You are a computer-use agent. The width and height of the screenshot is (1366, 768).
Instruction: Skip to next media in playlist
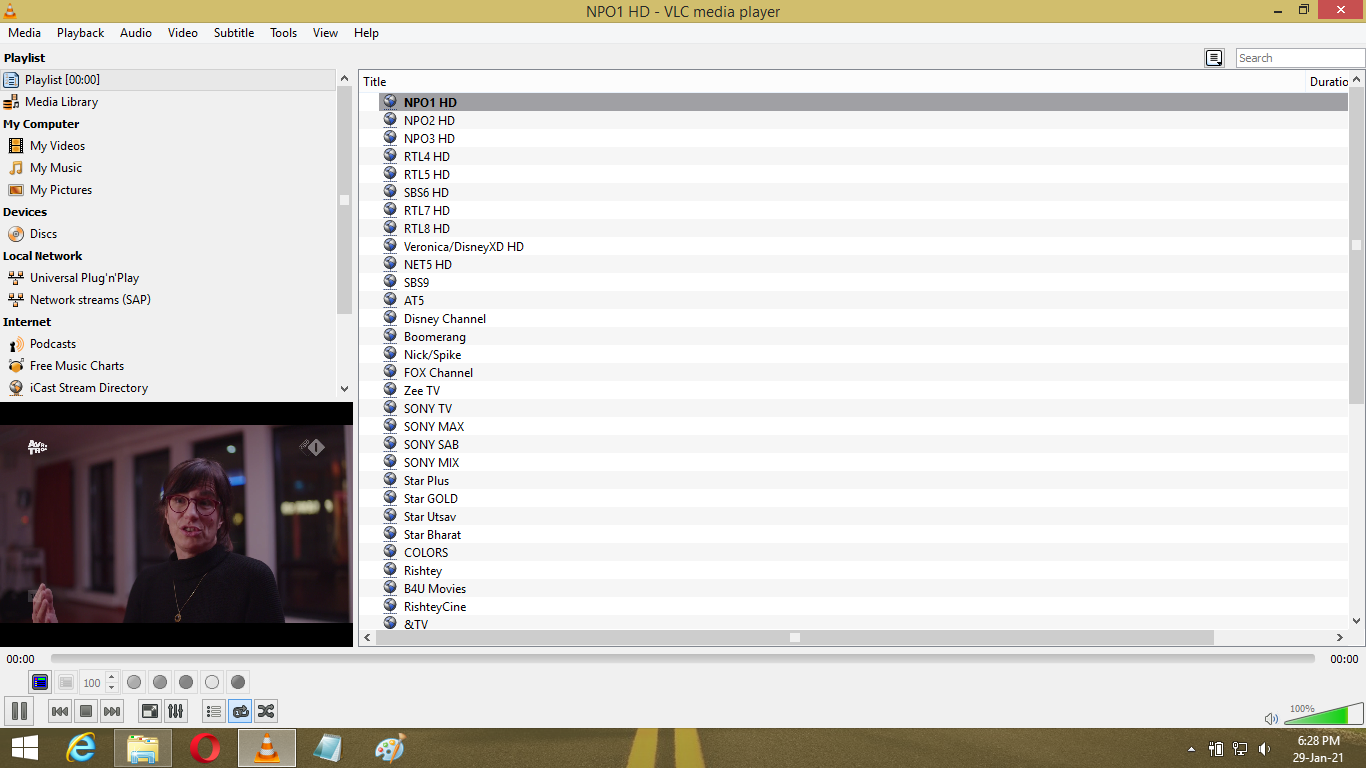coord(112,711)
